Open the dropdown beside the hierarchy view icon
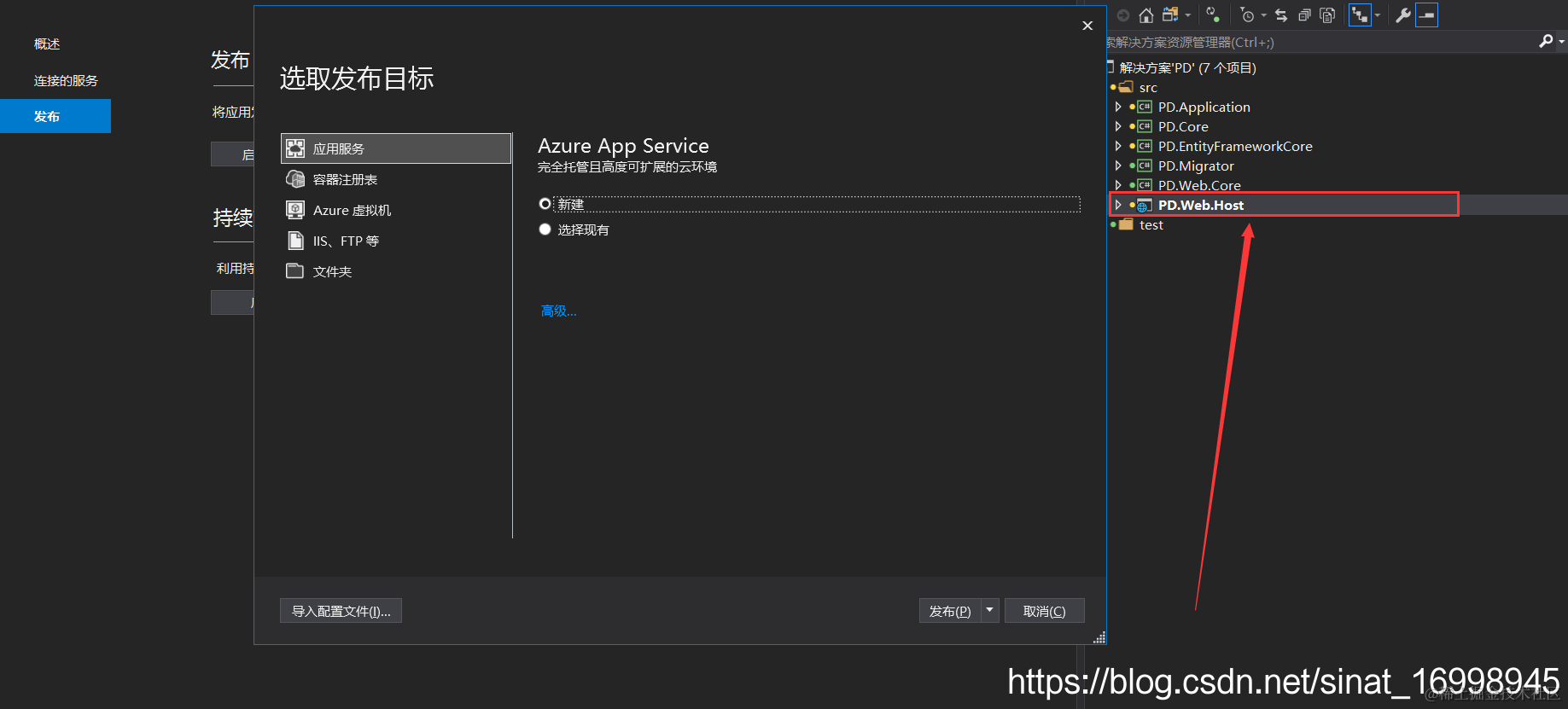This screenshot has height=709, width=1568. click(x=1377, y=15)
